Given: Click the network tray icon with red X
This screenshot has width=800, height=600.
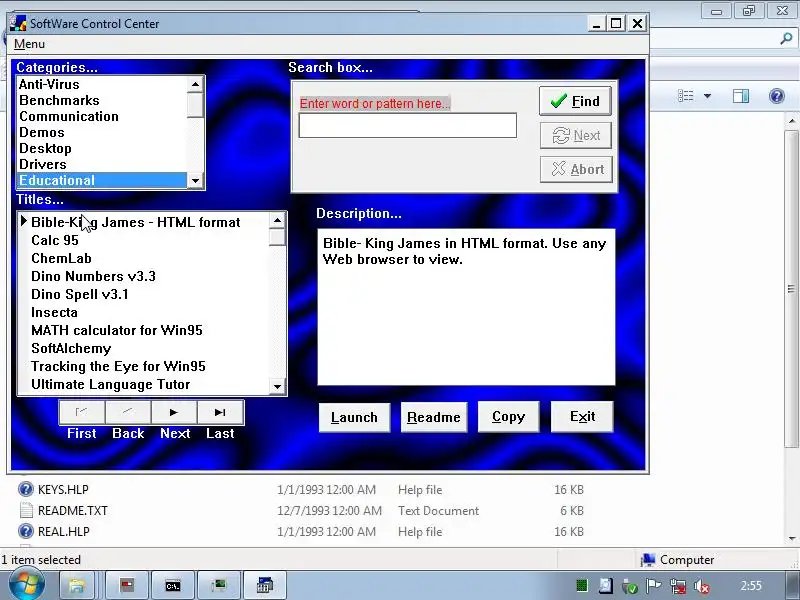Looking at the screenshot, I should (678, 586).
